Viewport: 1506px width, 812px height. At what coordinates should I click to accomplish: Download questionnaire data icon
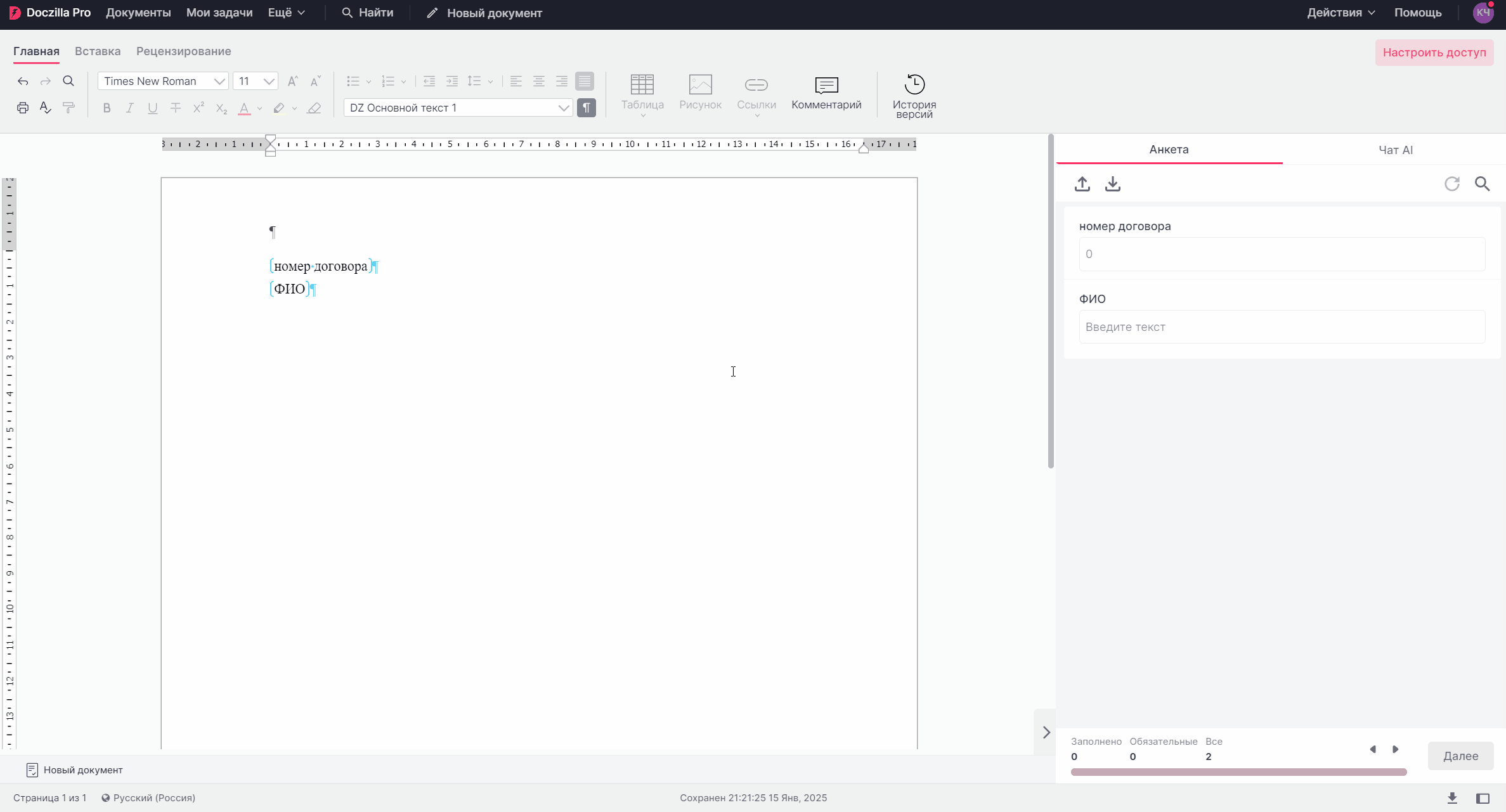1113,184
